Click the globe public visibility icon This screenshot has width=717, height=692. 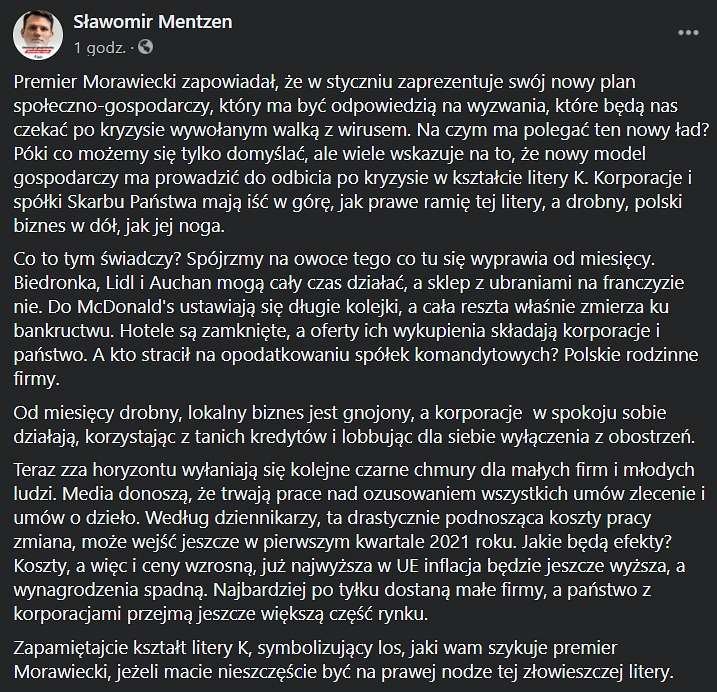[145, 47]
